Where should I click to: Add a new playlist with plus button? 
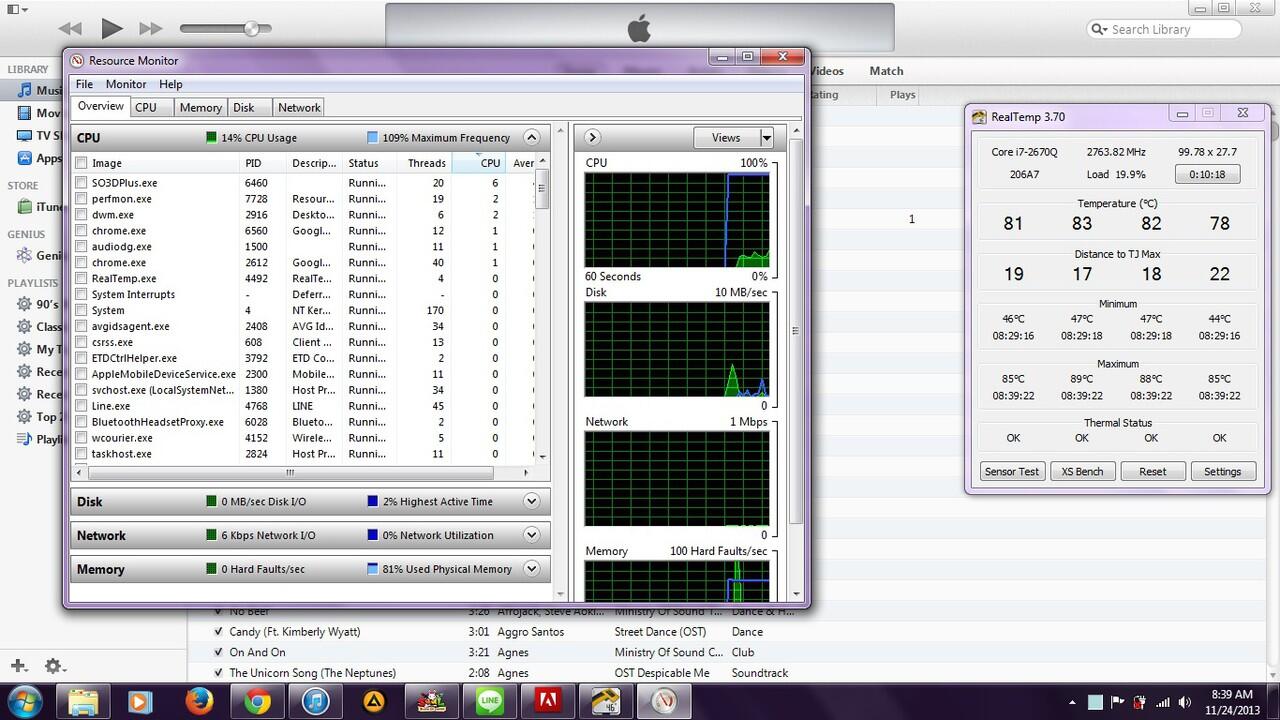coord(18,666)
